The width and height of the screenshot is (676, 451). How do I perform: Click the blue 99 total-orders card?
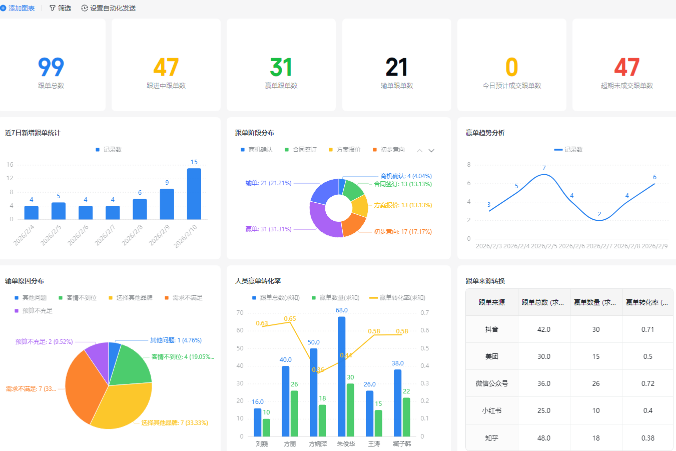pyautogui.click(x=51, y=65)
